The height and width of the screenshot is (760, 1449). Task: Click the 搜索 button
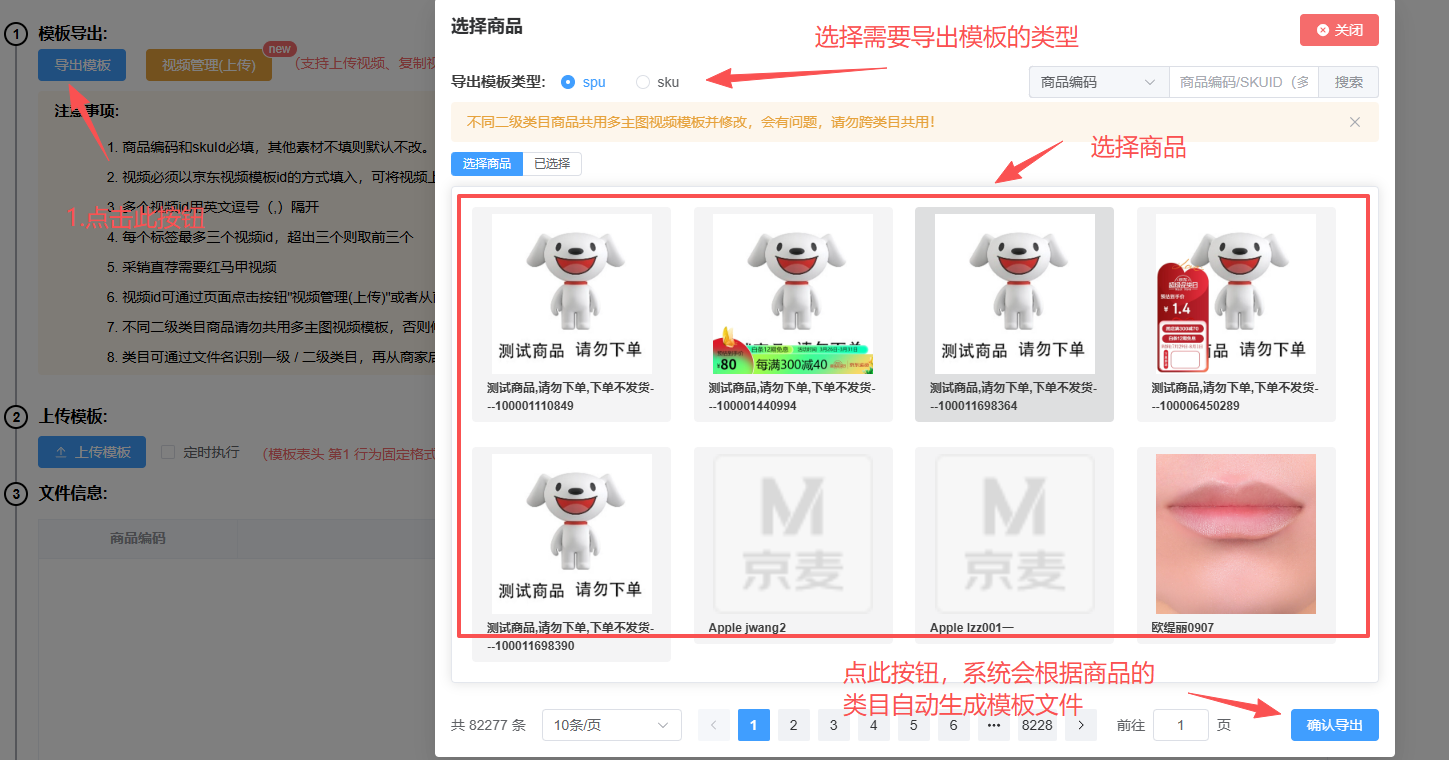(x=1348, y=82)
